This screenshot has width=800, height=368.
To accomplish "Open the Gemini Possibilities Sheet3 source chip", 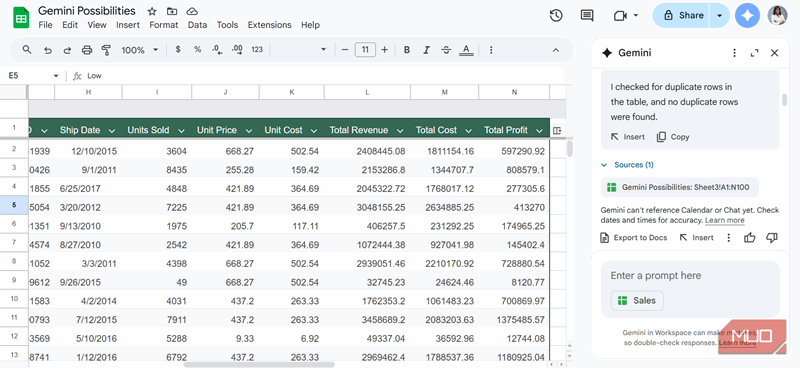I will (680, 187).
